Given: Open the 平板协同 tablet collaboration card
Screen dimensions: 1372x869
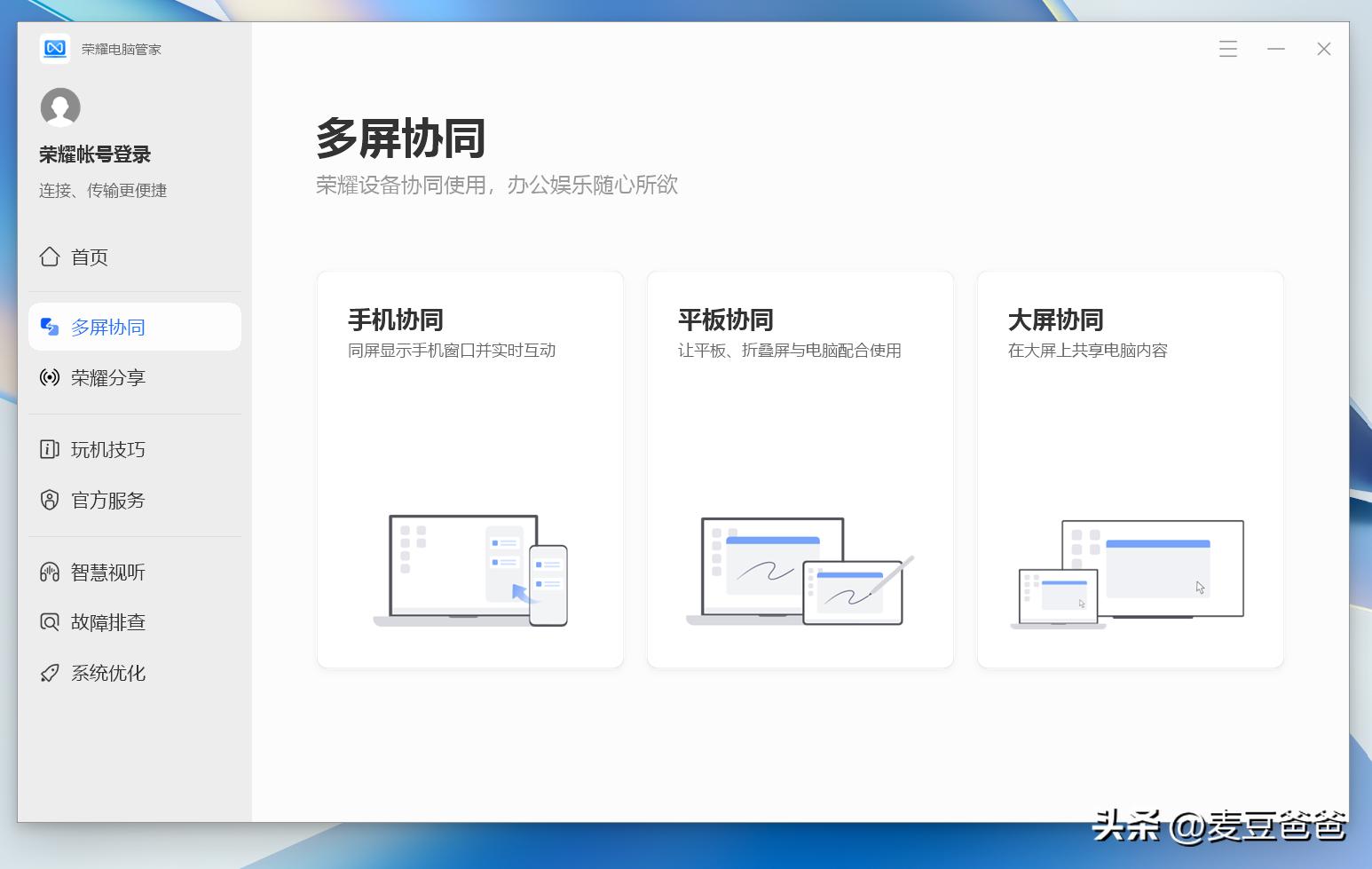Looking at the screenshot, I should click(x=800, y=469).
